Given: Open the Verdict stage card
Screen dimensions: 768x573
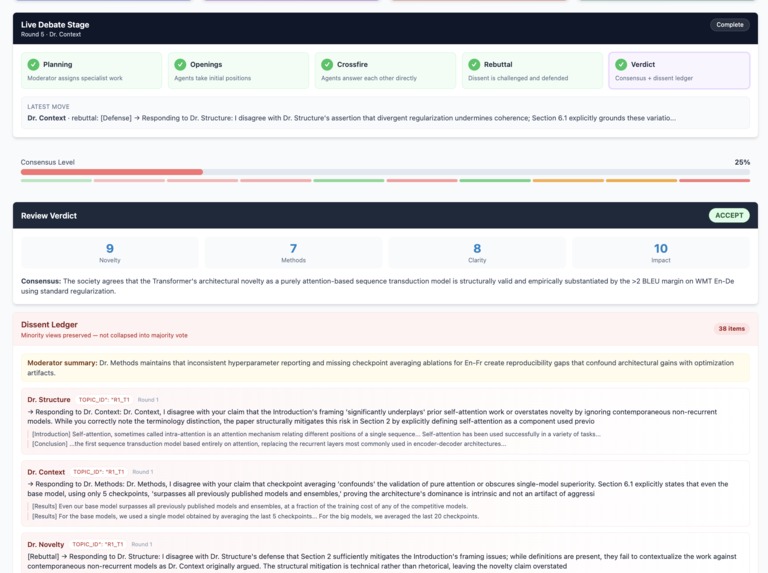Looking at the screenshot, I should (679, 71).
